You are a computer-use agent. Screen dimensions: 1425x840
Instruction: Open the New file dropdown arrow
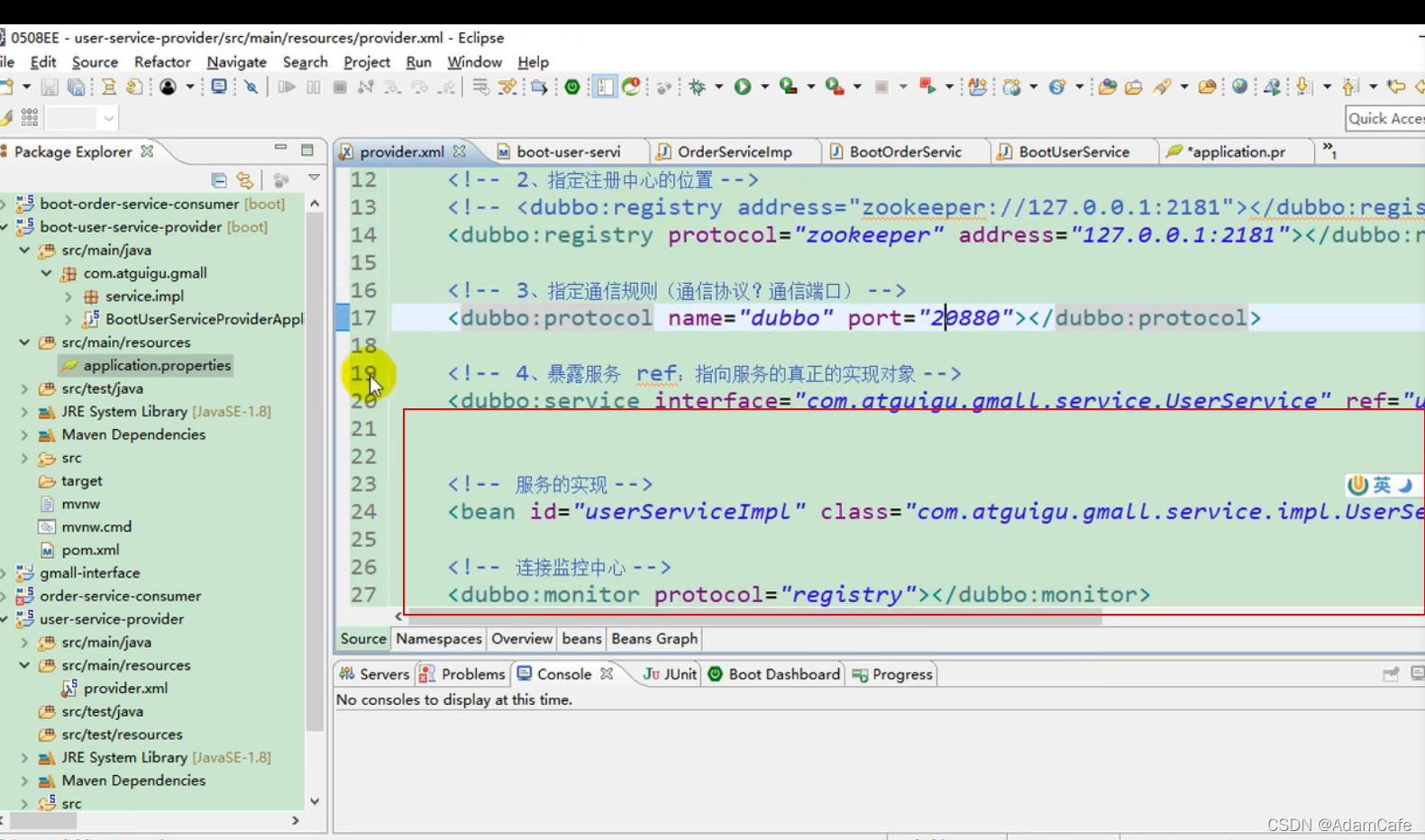(26, 87)
